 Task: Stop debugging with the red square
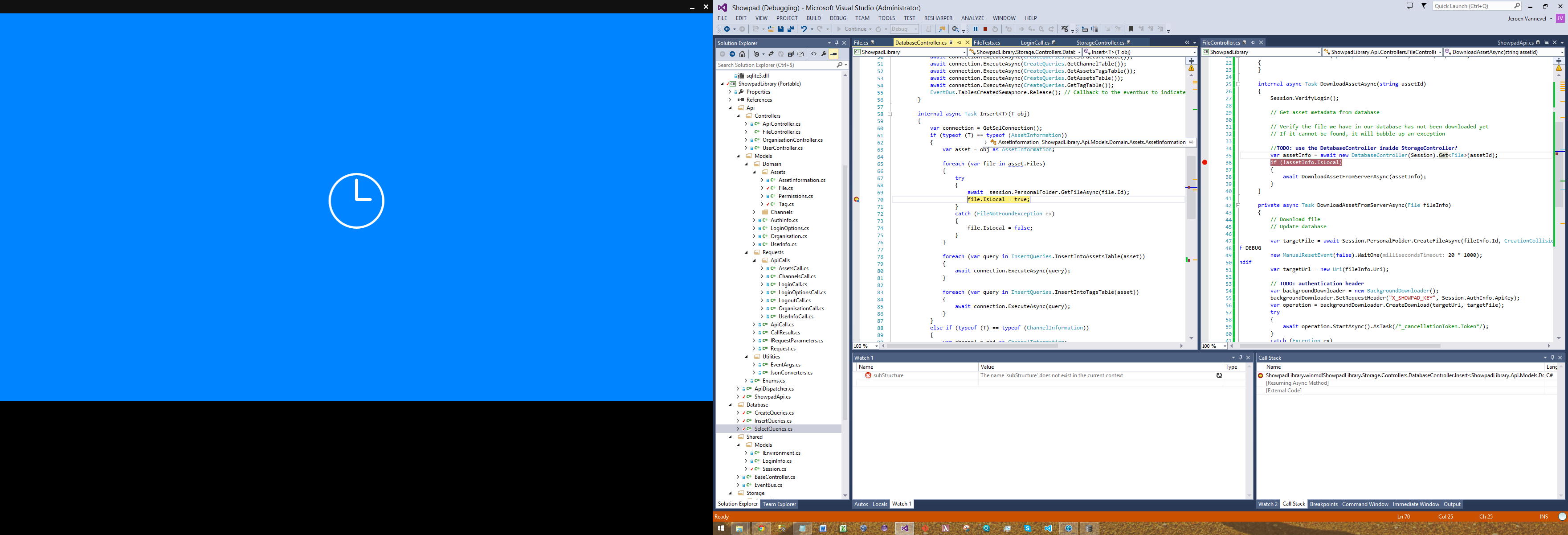point(985,29)
